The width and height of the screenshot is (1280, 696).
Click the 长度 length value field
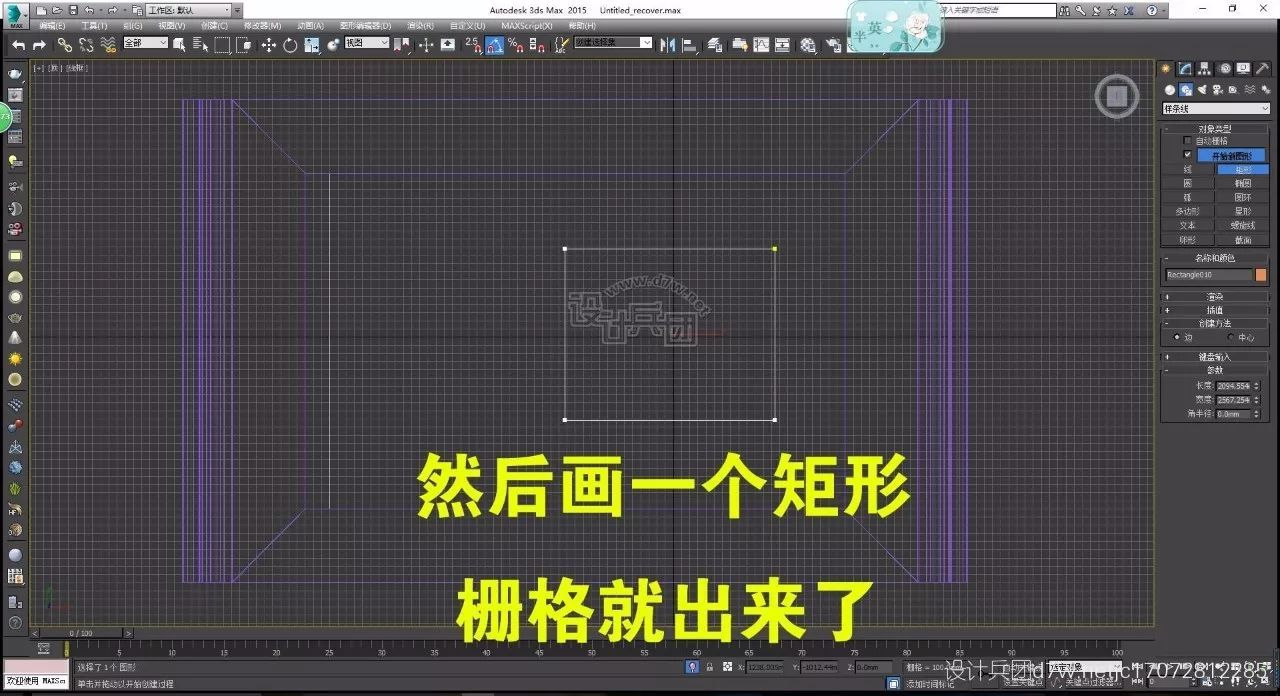(1234, 386)
